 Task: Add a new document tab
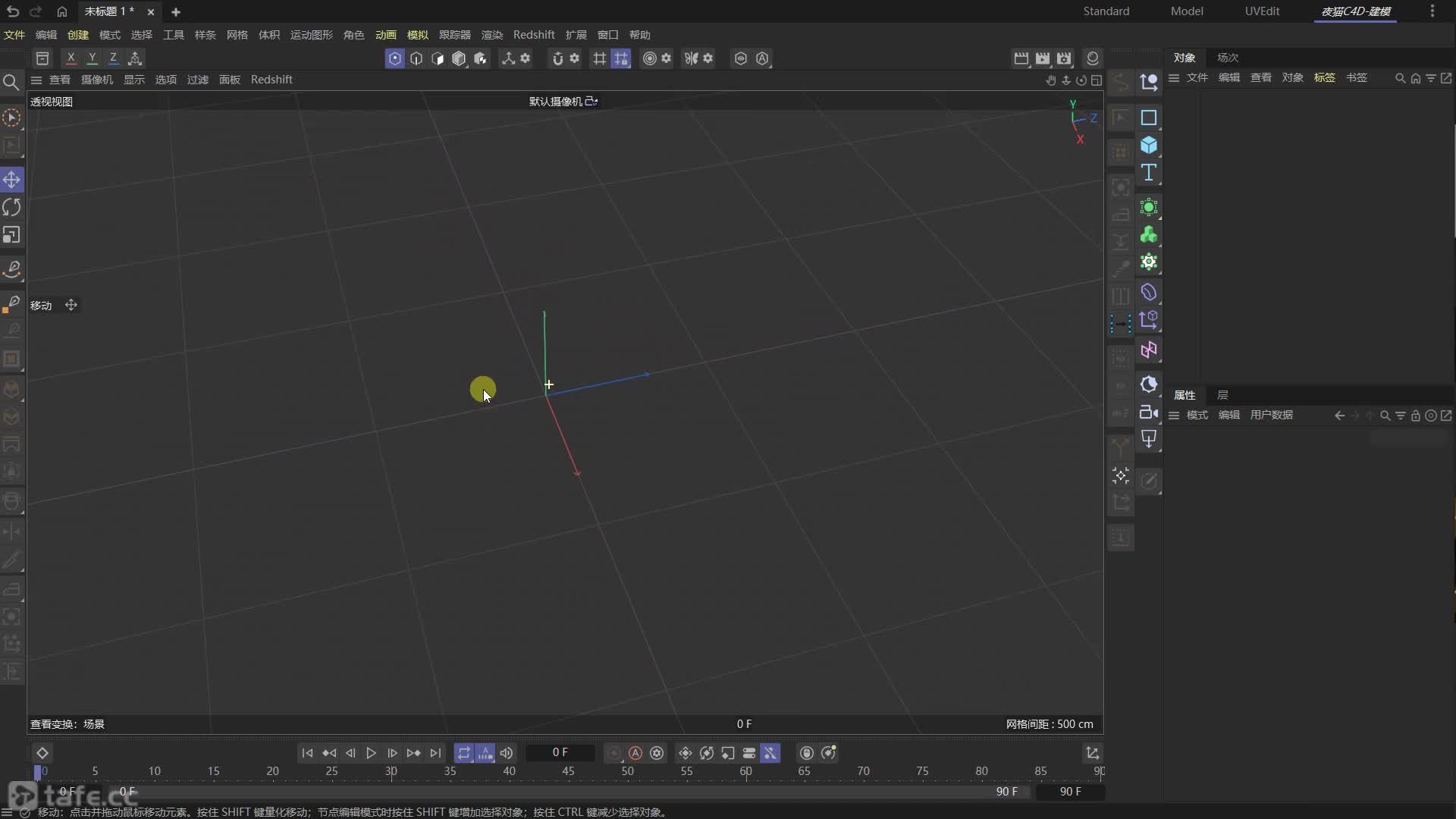176,12
